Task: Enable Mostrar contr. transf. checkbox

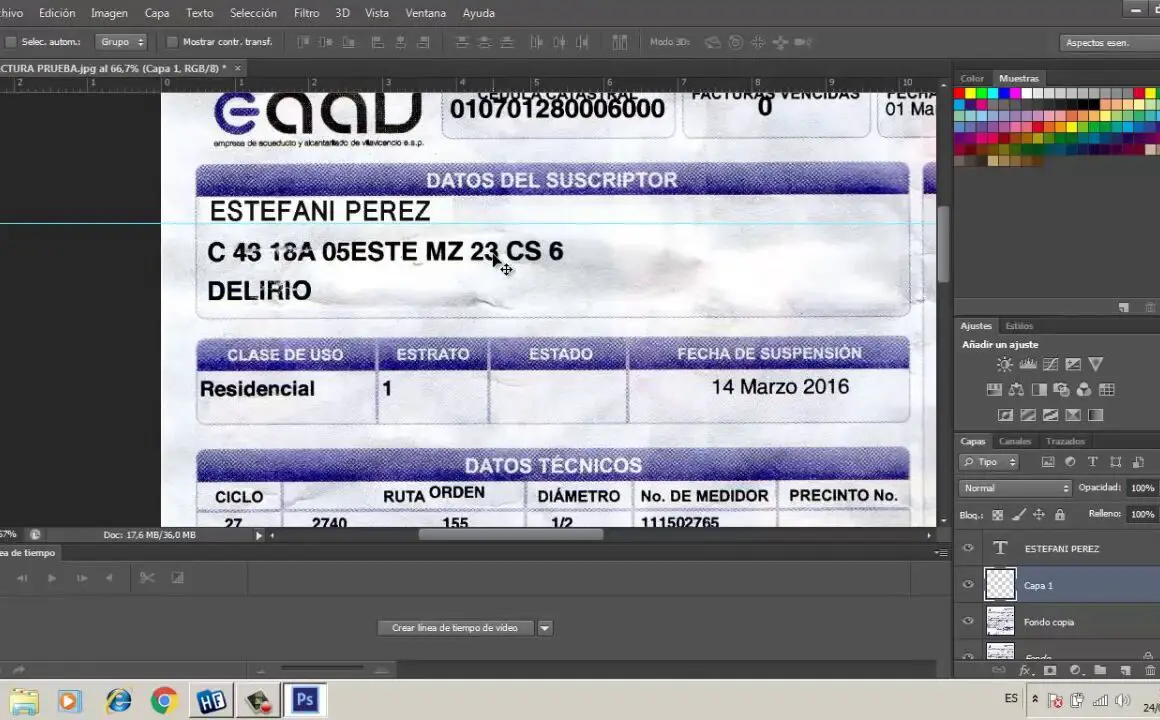Action: (172, 42)
